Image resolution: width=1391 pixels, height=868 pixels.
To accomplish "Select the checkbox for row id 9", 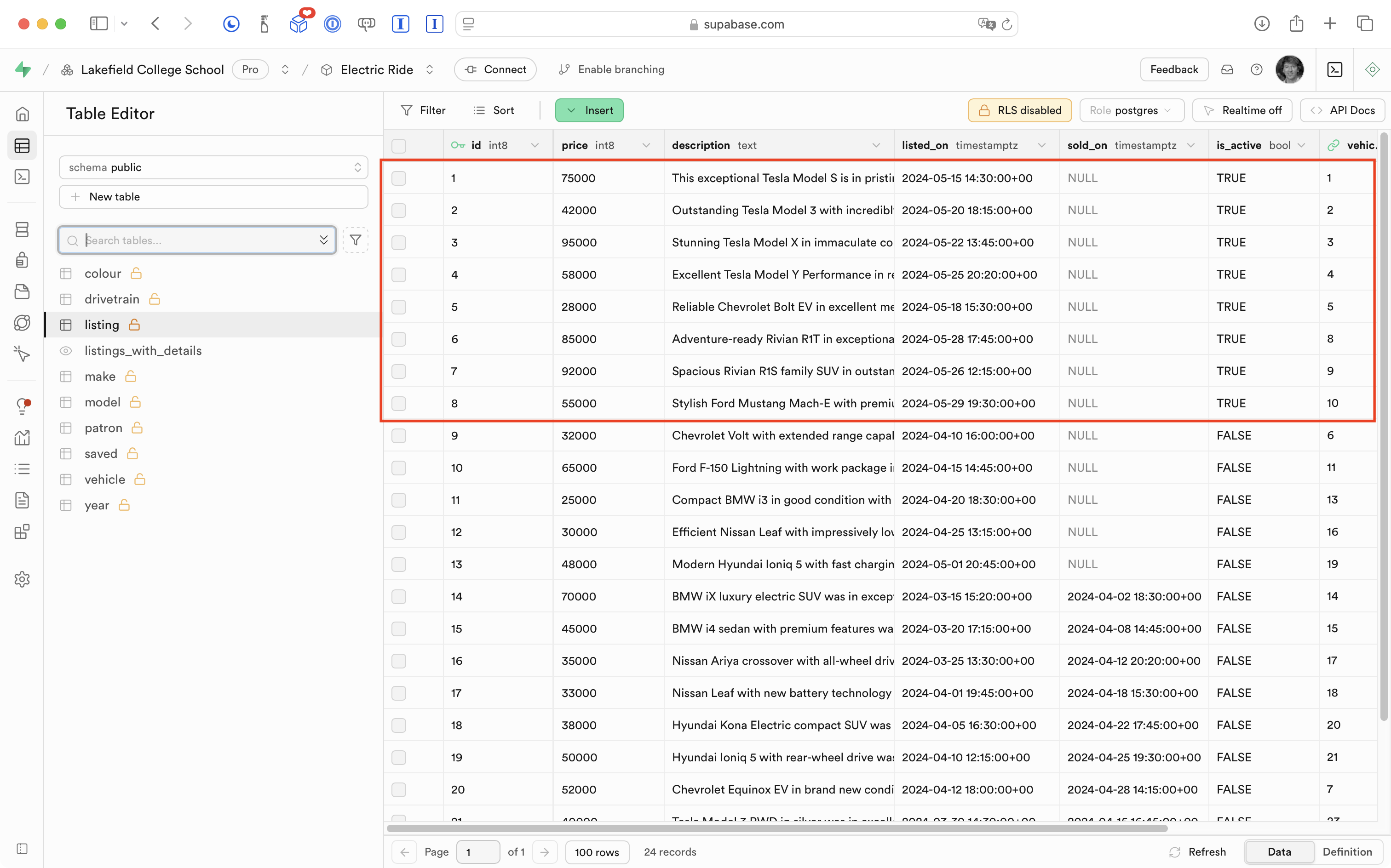I will coord(398,436).
